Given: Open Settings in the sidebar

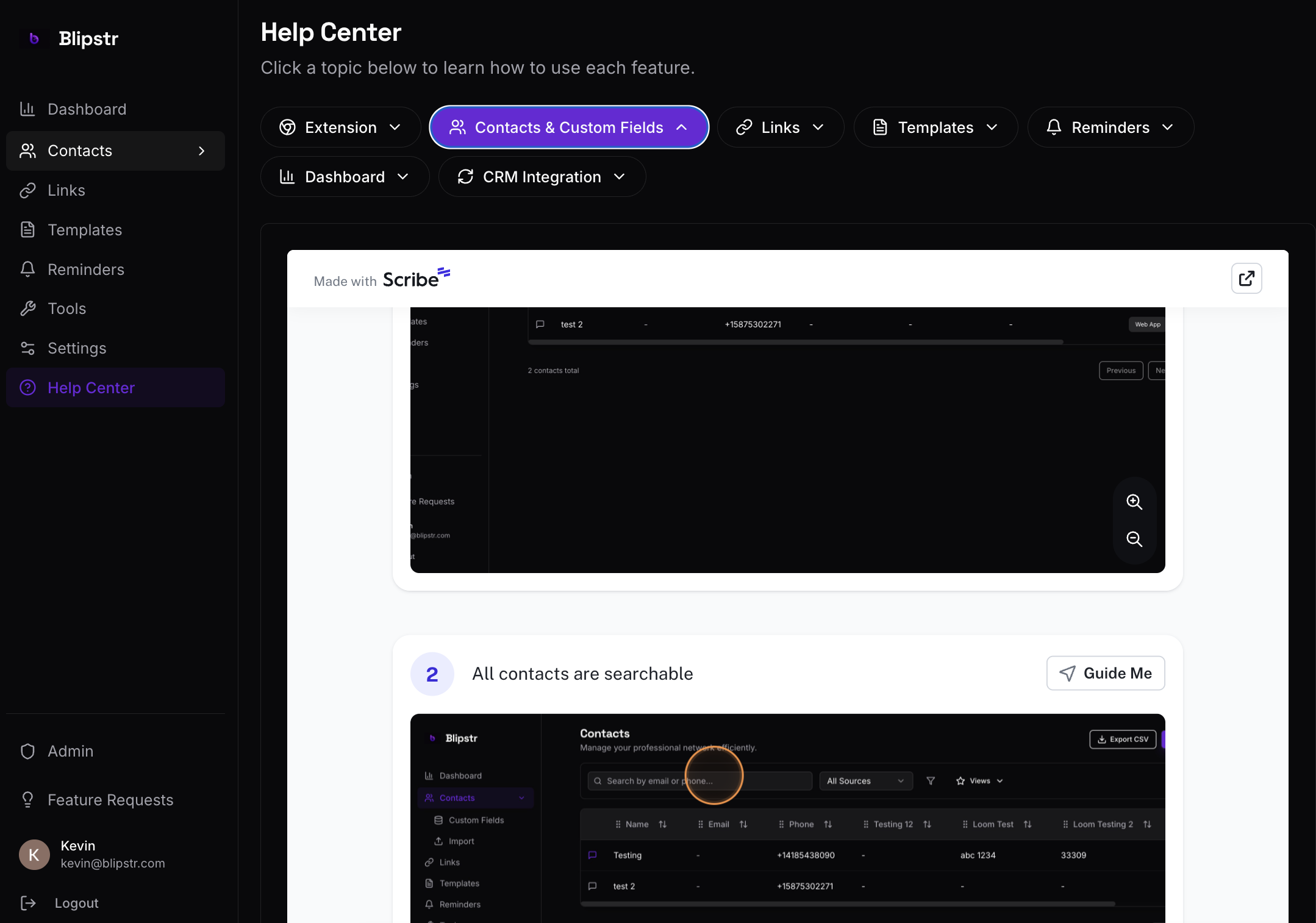Looking at the screenshot, I should coord(77,348).
